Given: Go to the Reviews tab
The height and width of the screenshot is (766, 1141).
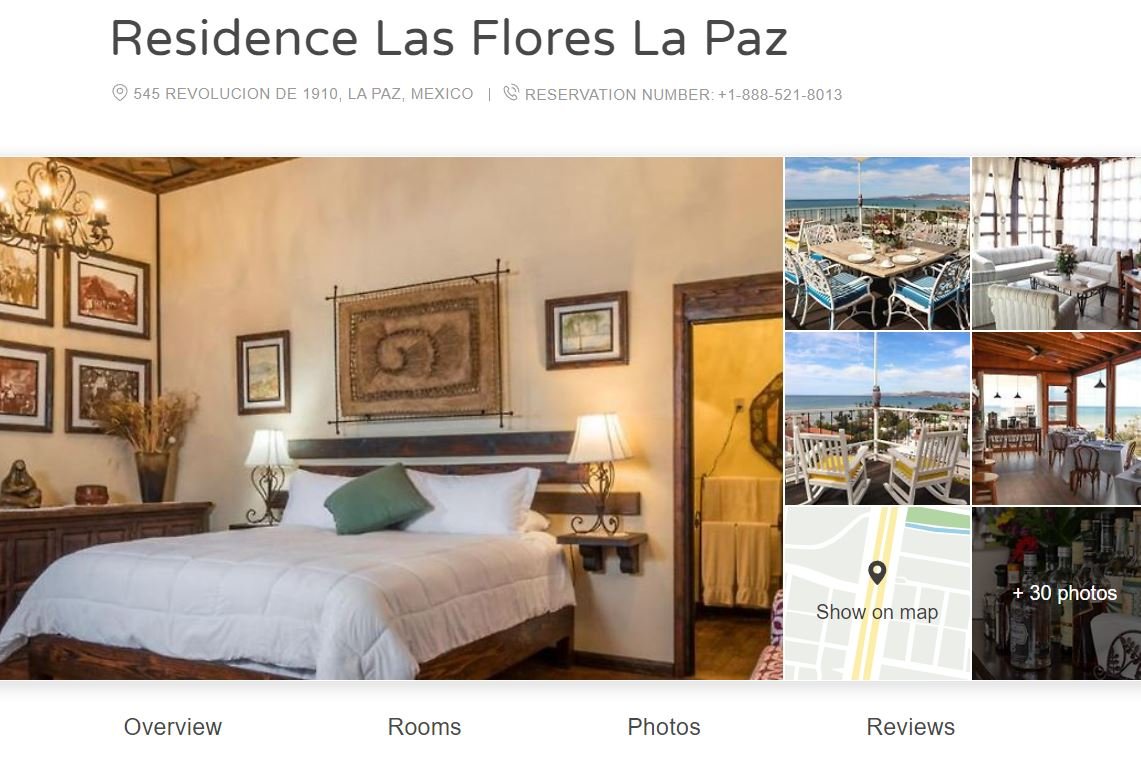Looking at the screenshot, I should point(910,727).
